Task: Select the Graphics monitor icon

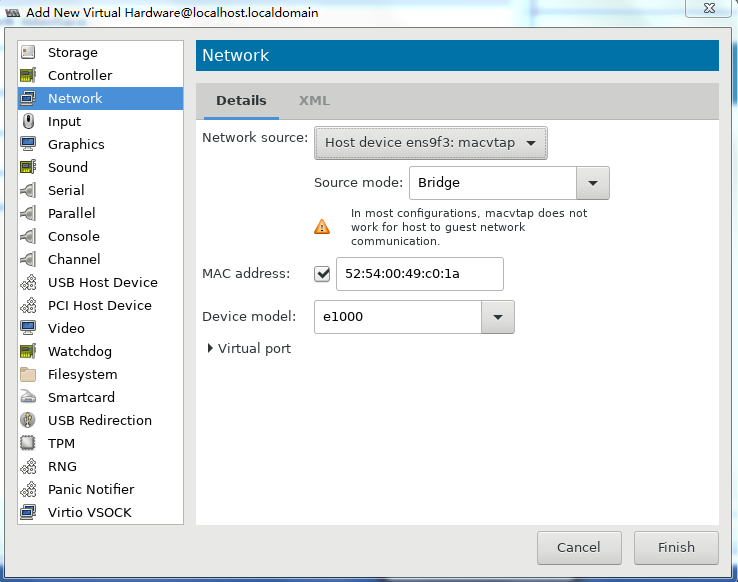Action: [x=28, y=144]
